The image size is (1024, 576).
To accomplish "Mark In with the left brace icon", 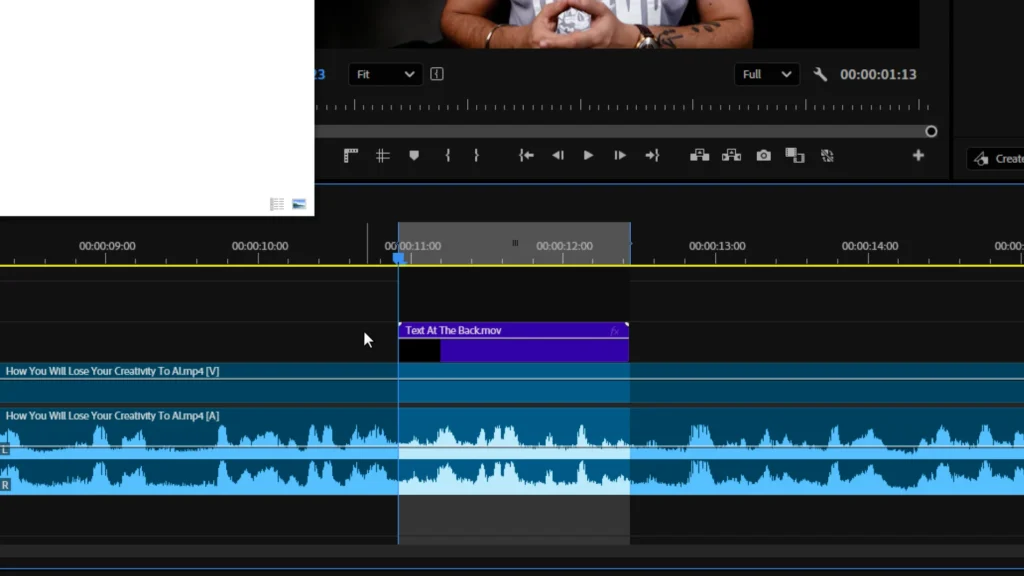I will tap(447, 155).
